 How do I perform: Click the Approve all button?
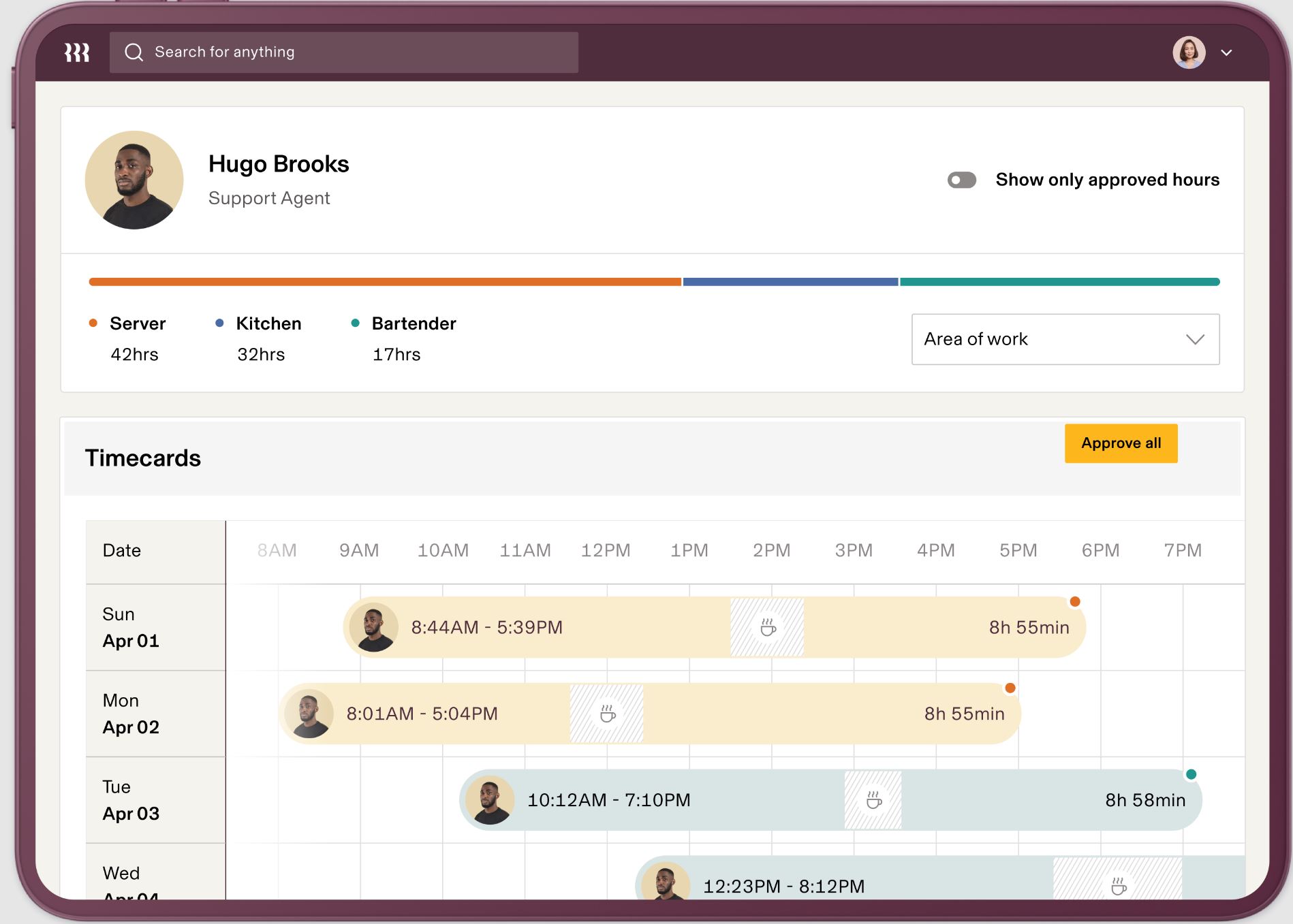click(x=1120, y=443)
